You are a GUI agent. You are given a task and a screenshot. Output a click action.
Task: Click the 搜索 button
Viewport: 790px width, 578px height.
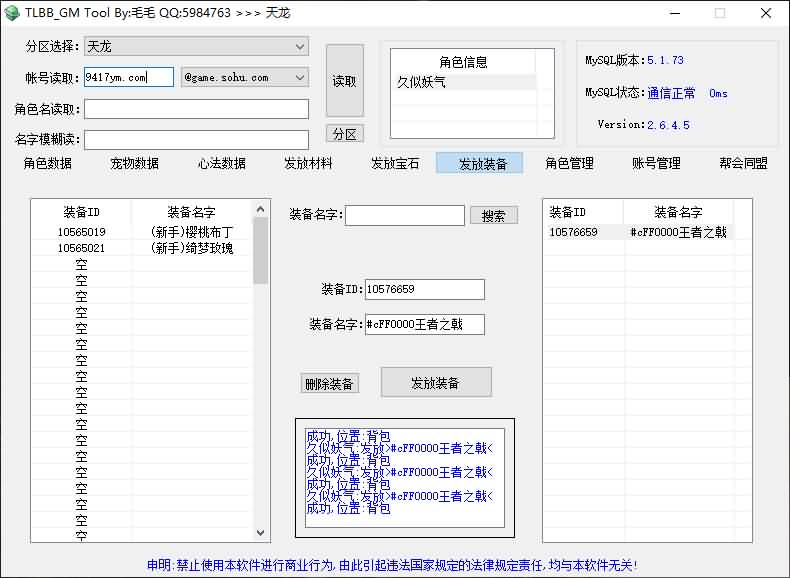pos(493,216)
